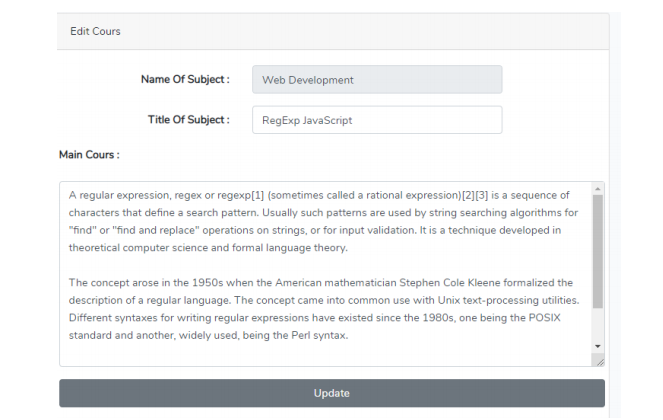Click the [2][3] reference in textarea
Image resolution: width=663 pixels, height=420 pixels.
(475, 195)
